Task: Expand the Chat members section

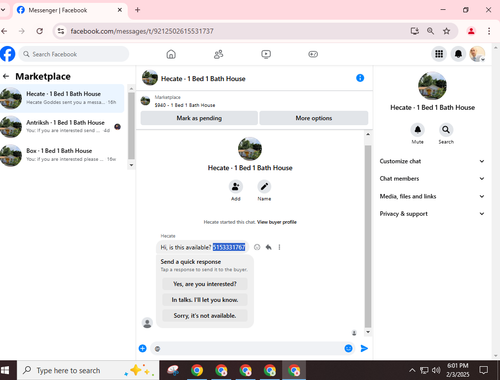Action: coord(432,178)
